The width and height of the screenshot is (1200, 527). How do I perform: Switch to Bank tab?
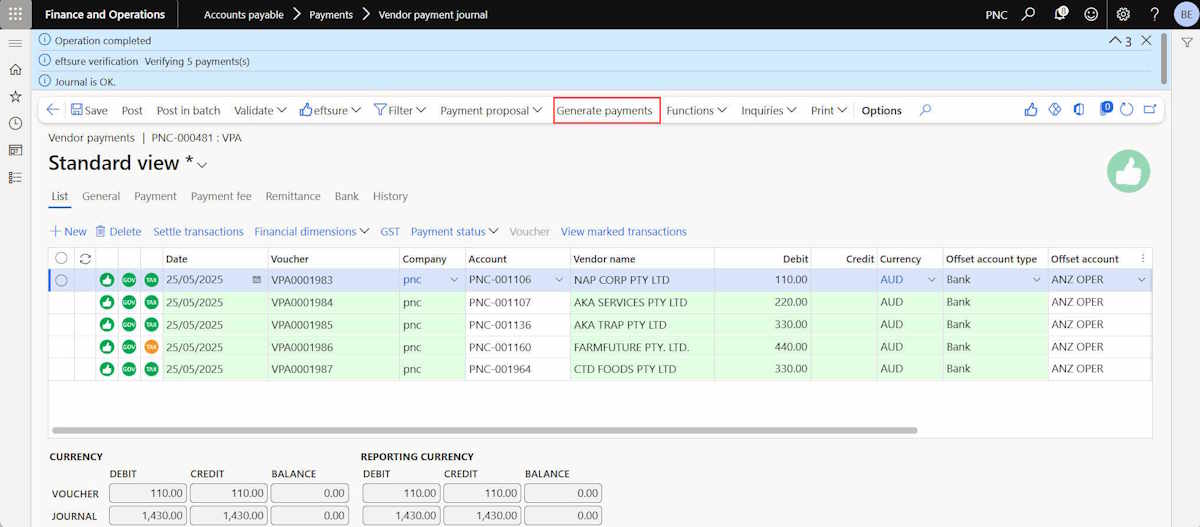click(347, 196)
